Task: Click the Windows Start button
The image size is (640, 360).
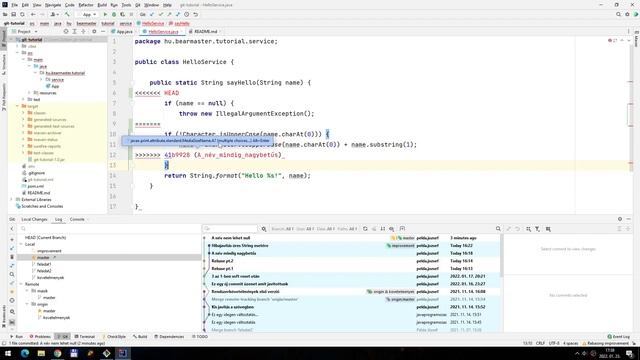Action: point(7,353)
